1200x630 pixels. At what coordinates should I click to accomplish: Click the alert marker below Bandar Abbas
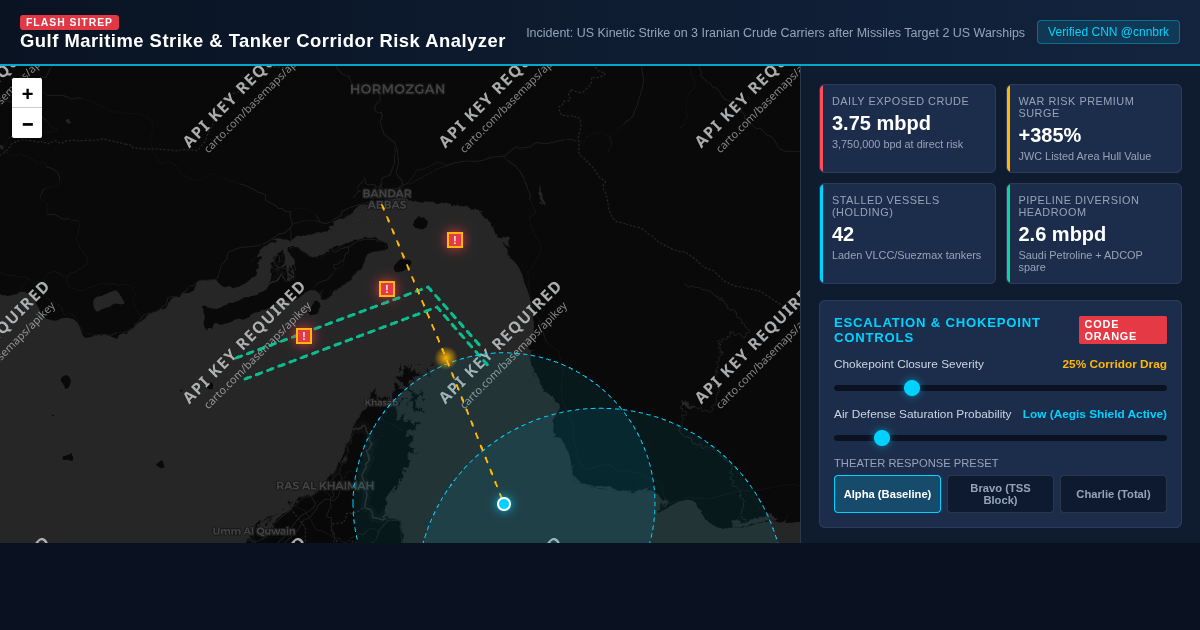click(x=387, y=289)
